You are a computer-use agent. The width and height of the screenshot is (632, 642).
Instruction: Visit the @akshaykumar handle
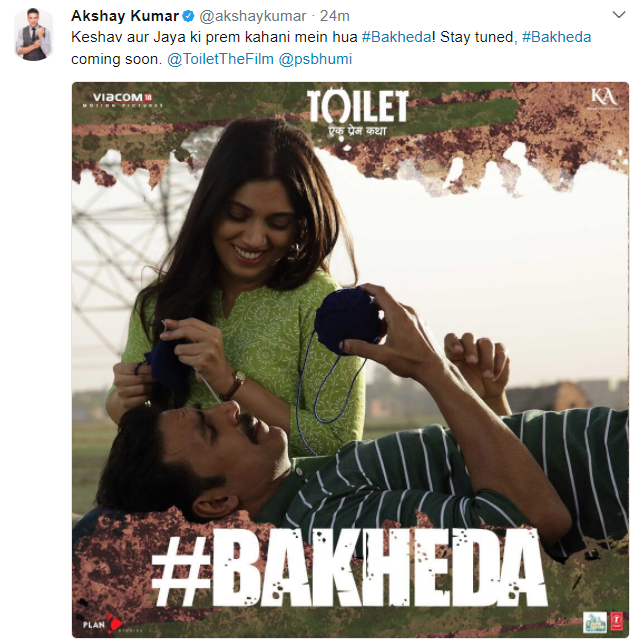point(253,16)
